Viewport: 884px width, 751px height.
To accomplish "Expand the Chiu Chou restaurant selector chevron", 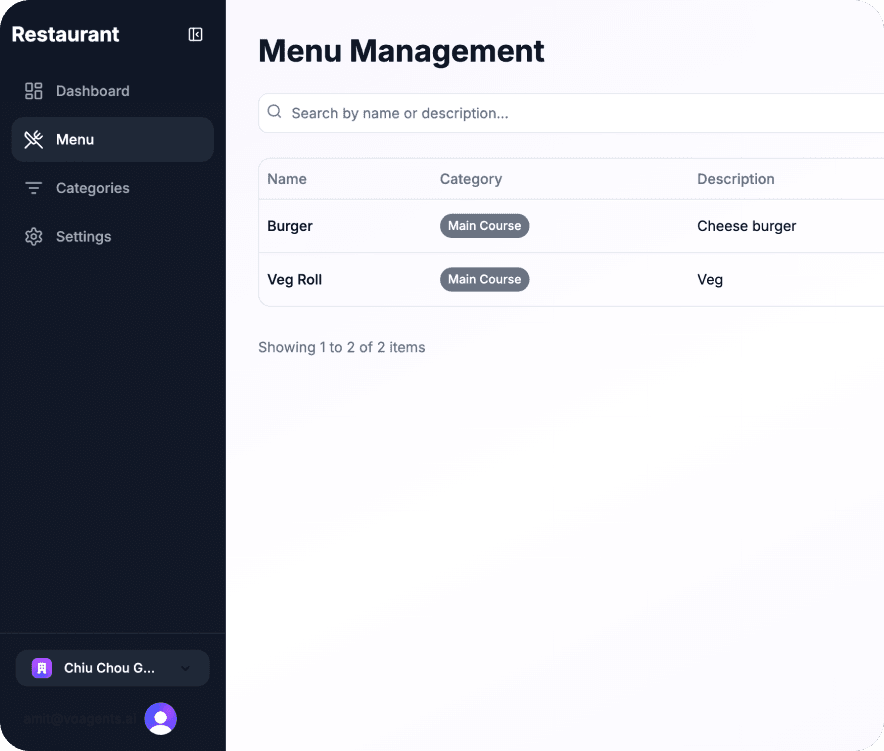I will click(x=185, y=668).
